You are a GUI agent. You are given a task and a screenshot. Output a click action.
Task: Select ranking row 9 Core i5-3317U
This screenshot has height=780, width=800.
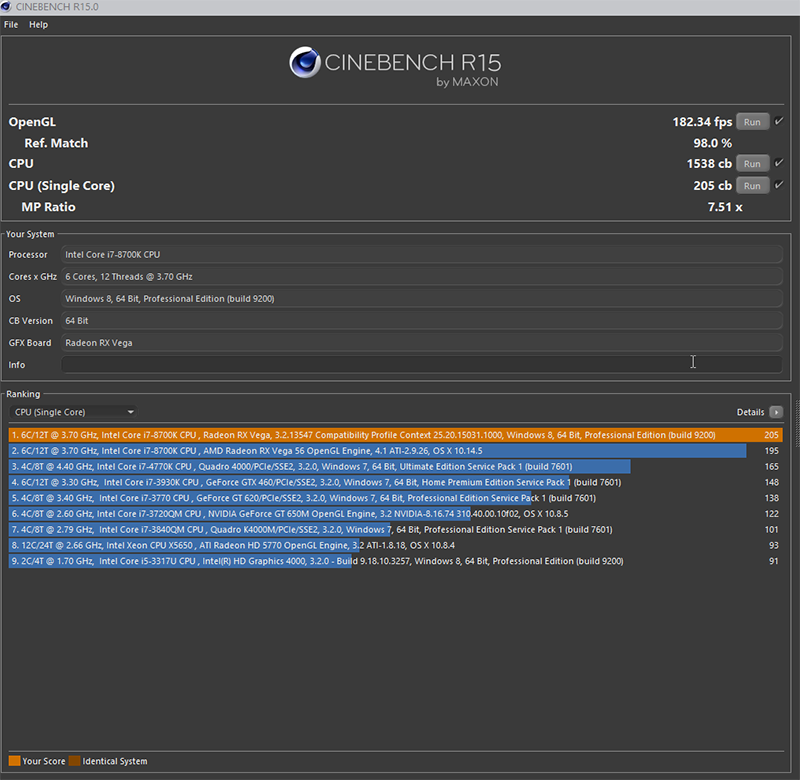click(395, 561)
